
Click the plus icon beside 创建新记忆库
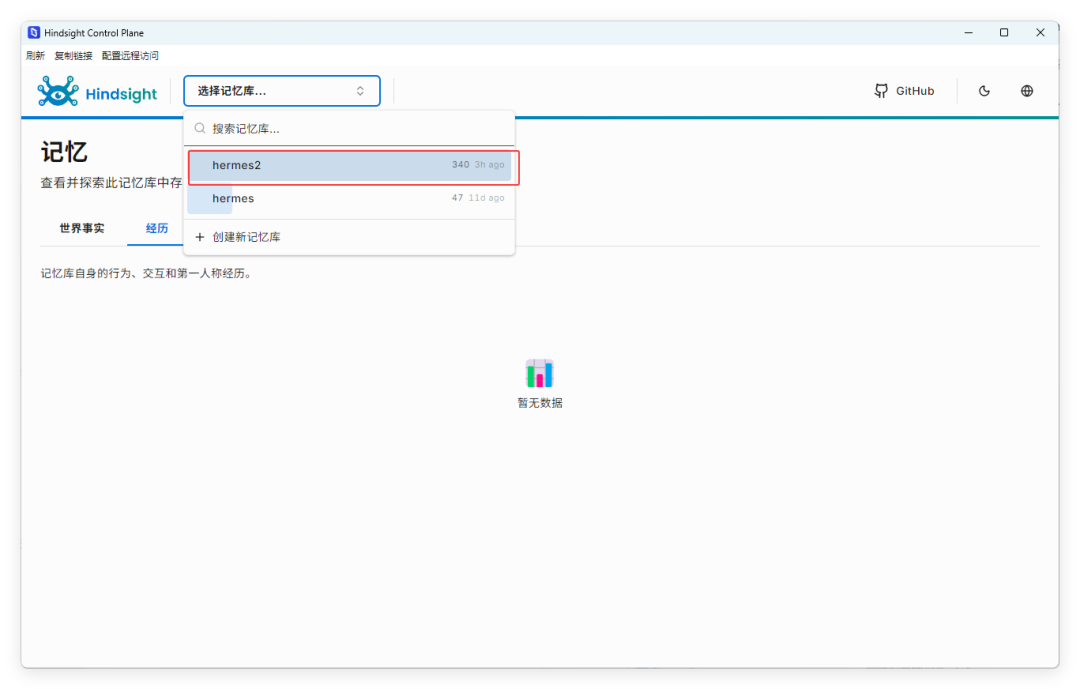200,237
